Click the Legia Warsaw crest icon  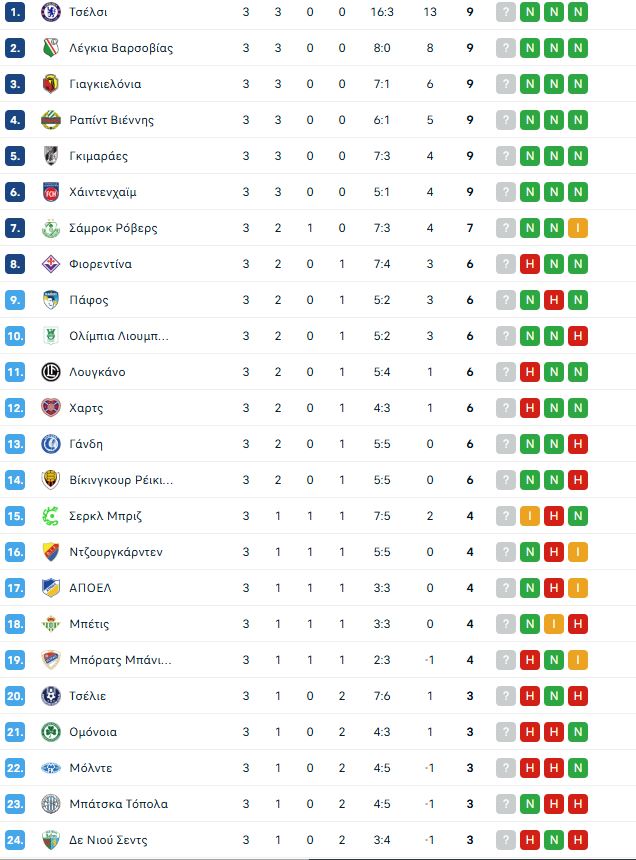50,48
